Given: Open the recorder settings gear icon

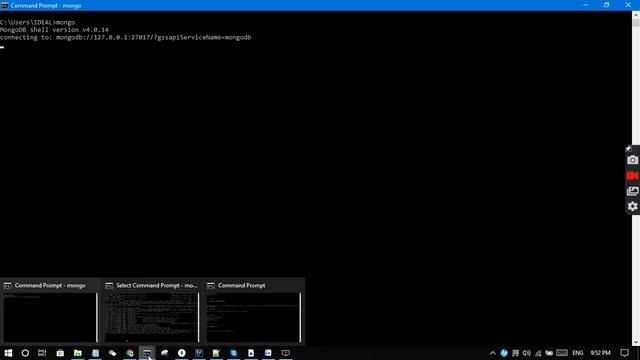Looking at the screenshot, I should click(632, 207).
